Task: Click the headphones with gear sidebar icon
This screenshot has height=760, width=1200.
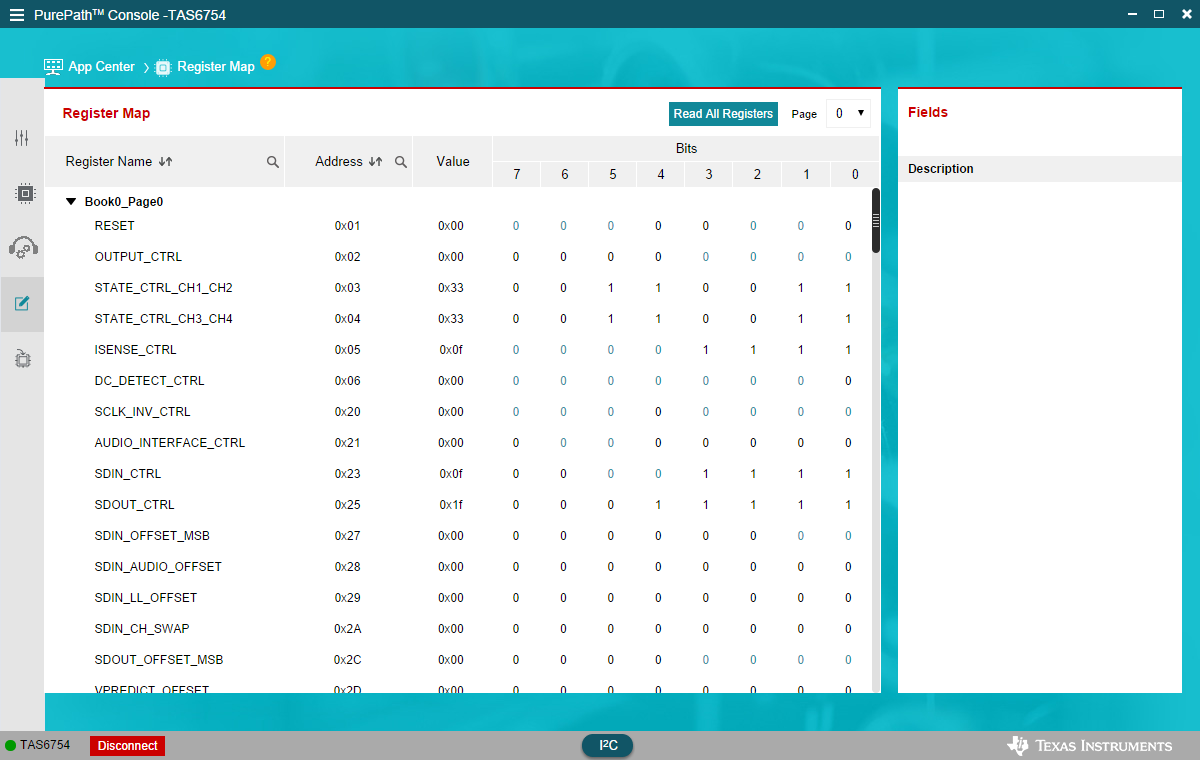Action: tap(21, 247)
